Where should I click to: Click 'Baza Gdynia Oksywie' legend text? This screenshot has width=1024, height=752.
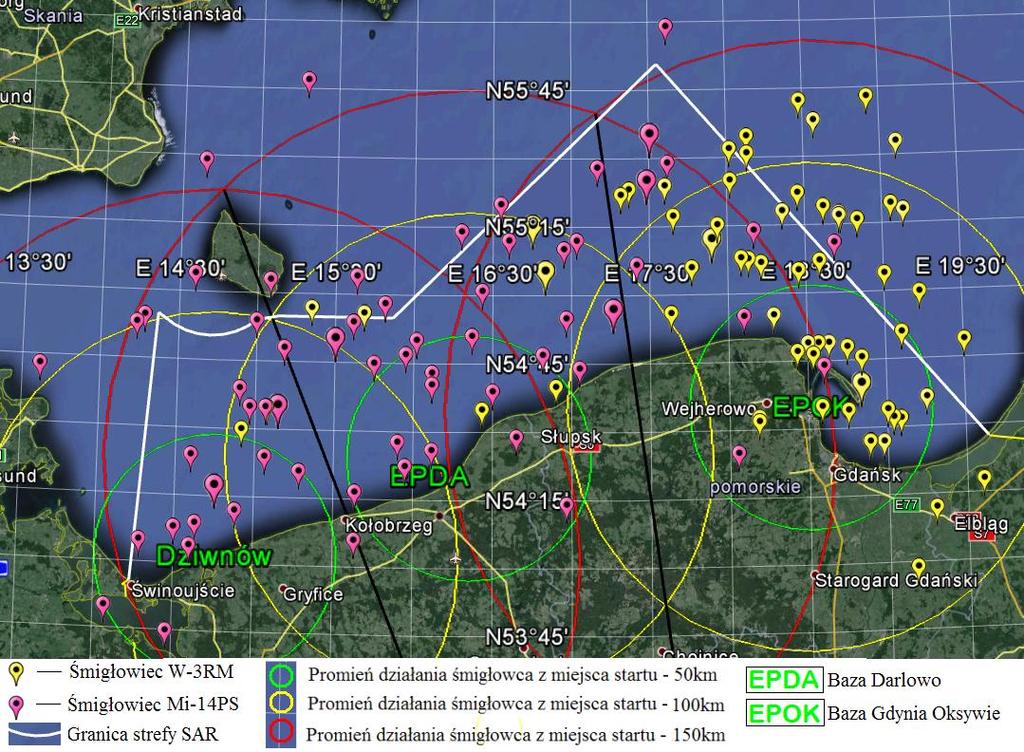914,713
